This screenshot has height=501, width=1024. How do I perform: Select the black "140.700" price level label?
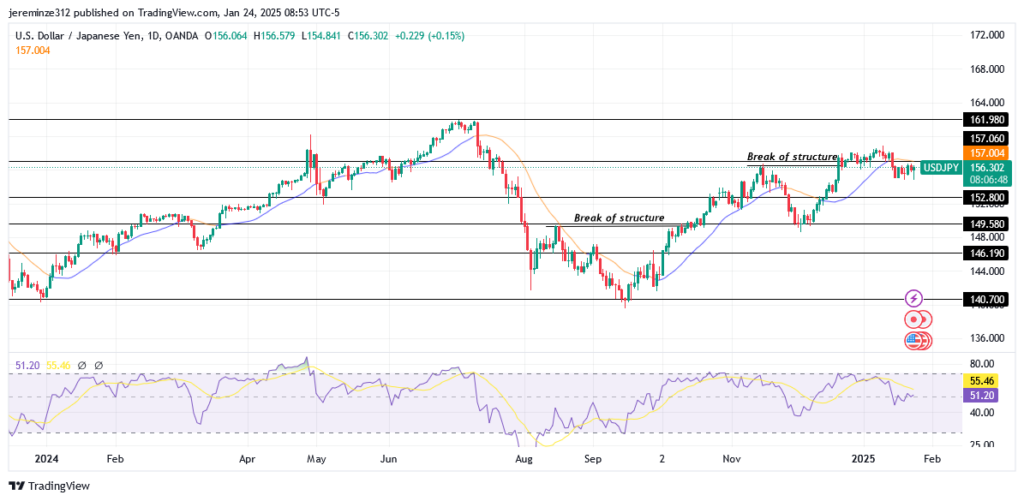987,300
